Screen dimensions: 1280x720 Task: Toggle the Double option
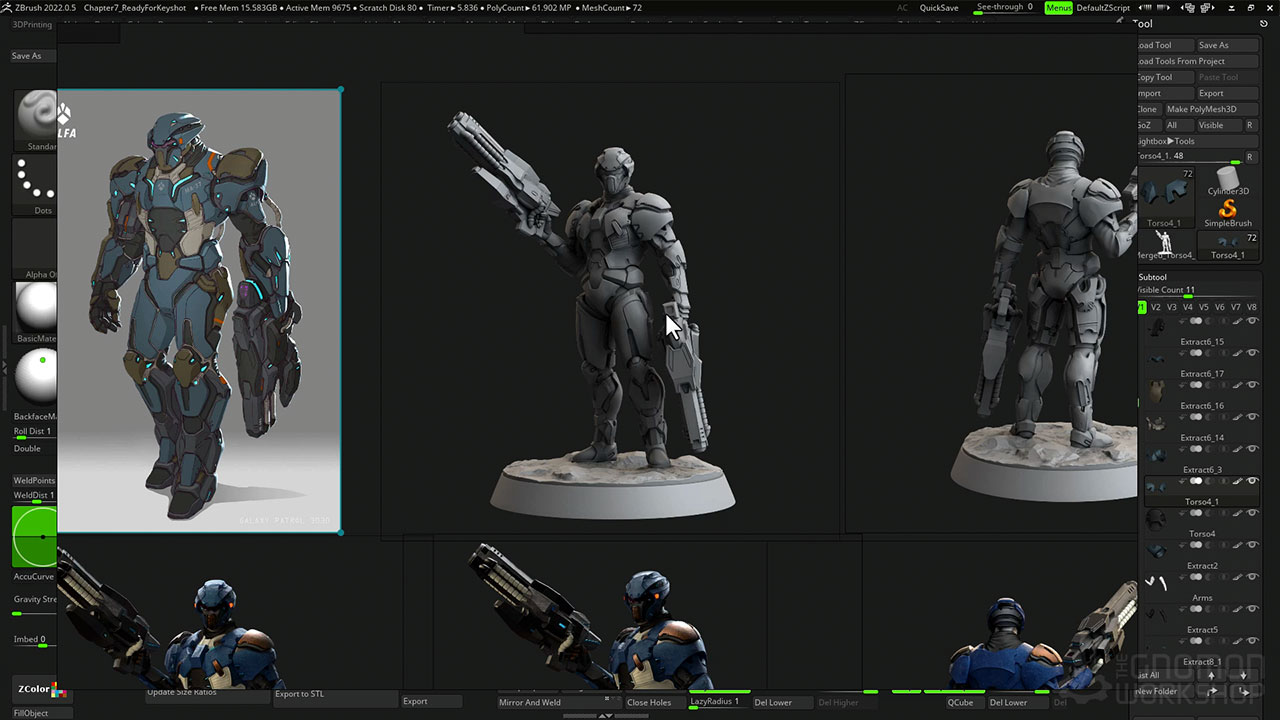28,449
